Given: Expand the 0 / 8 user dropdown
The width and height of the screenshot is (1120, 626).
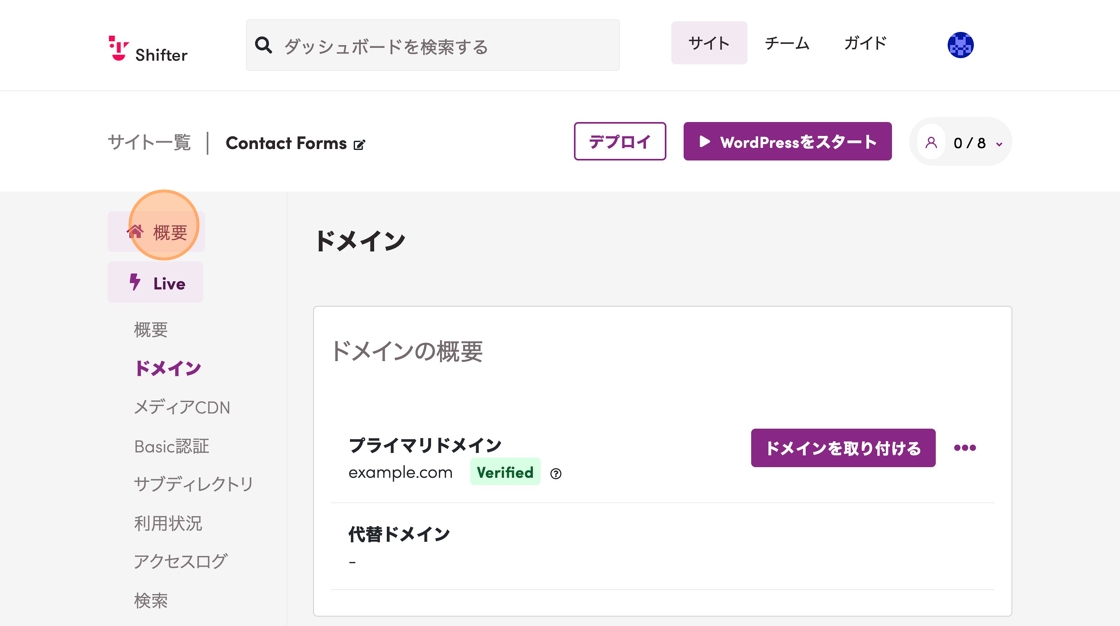Looking at the screenshot, I should coord(998,144).
